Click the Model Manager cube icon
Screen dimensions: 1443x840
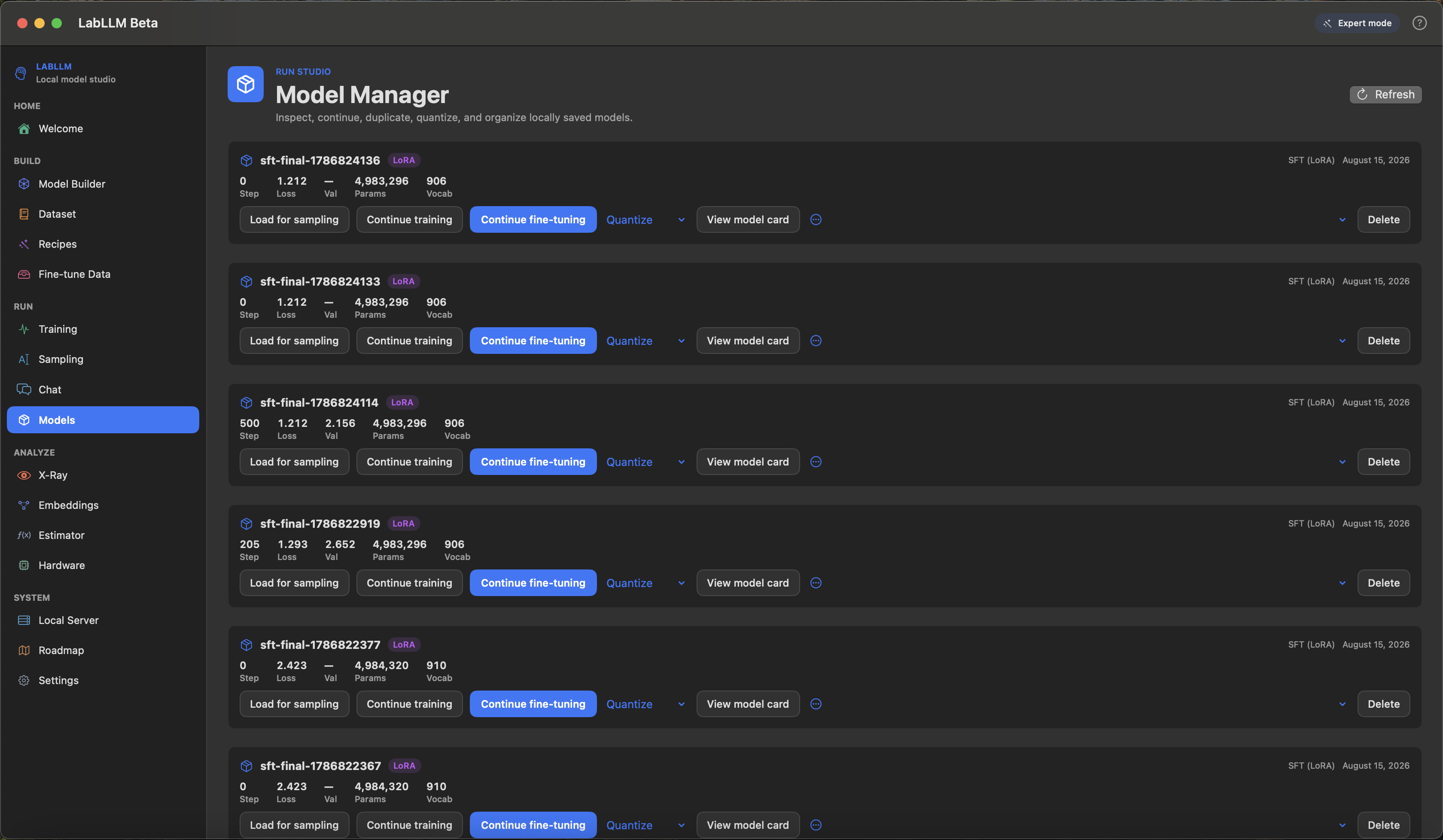(x=246, y=84)
